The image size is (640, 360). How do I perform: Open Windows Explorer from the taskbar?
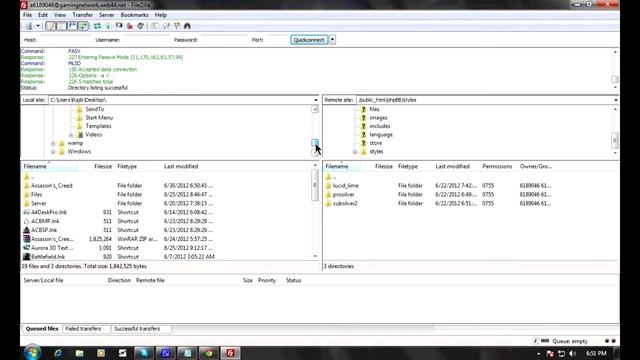coord(79,353)
